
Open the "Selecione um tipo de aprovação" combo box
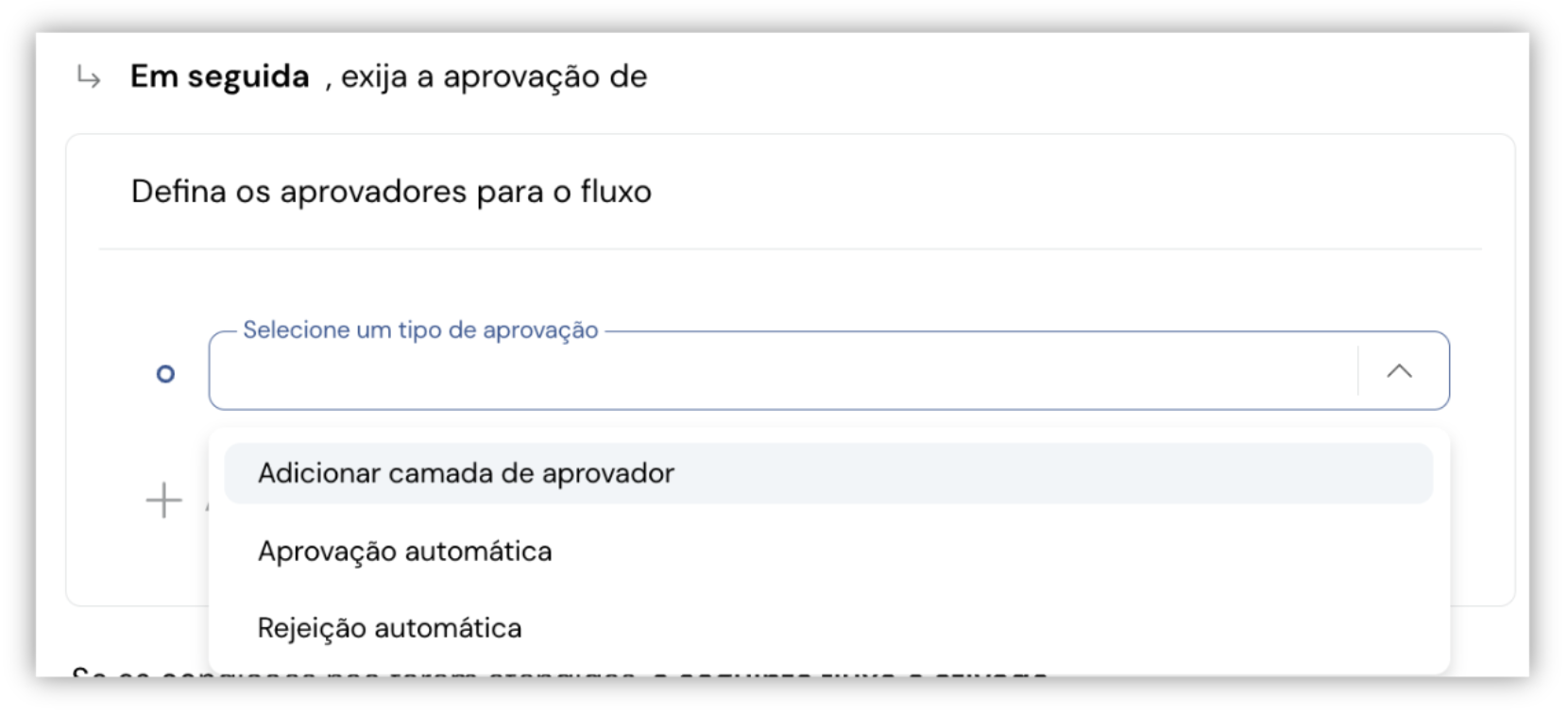point(828,370)
